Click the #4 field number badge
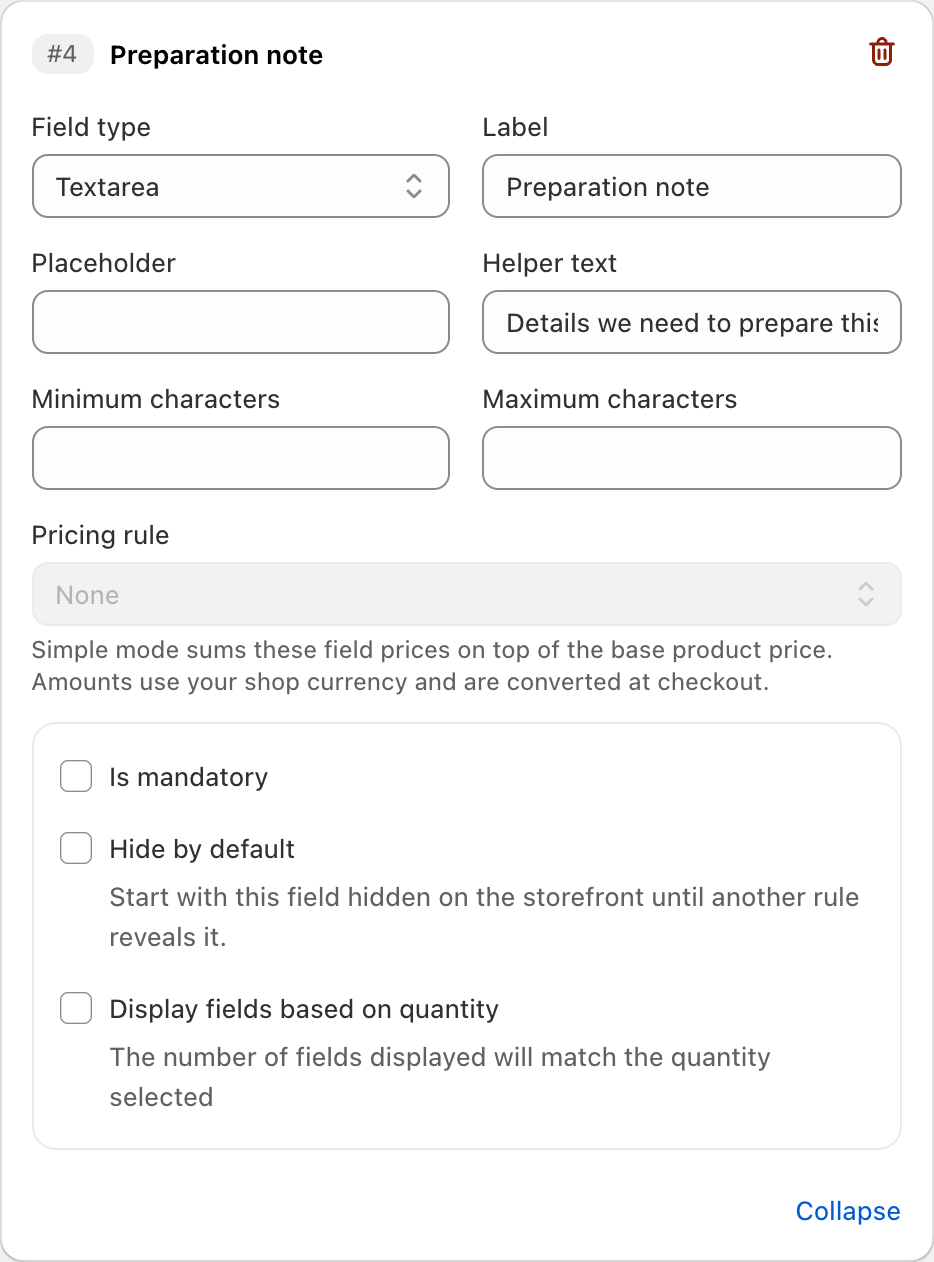934x1262 pixels. click(62, 54)
